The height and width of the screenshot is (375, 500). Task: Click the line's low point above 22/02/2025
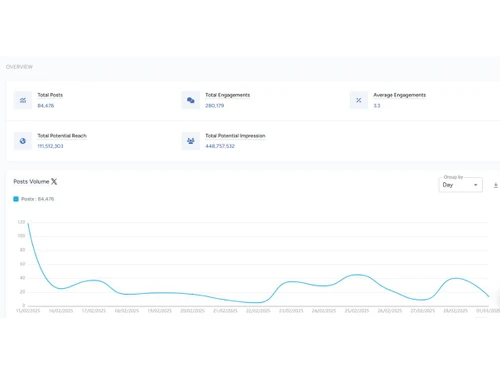pyautogui.click(x=258, y=303)
